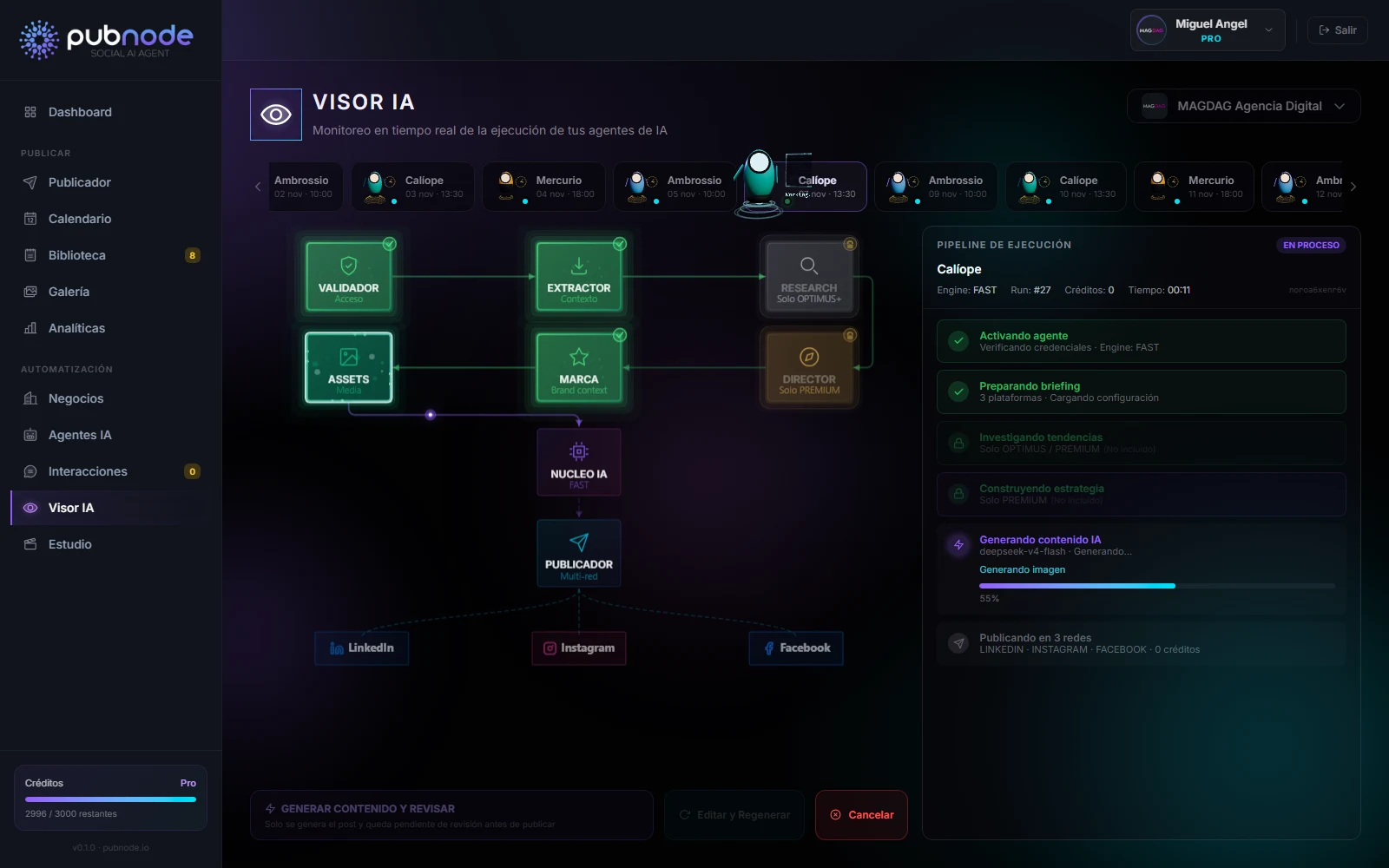Select the VALIDADOR Acceso node

pyautogui.click(x=348, y=277)
